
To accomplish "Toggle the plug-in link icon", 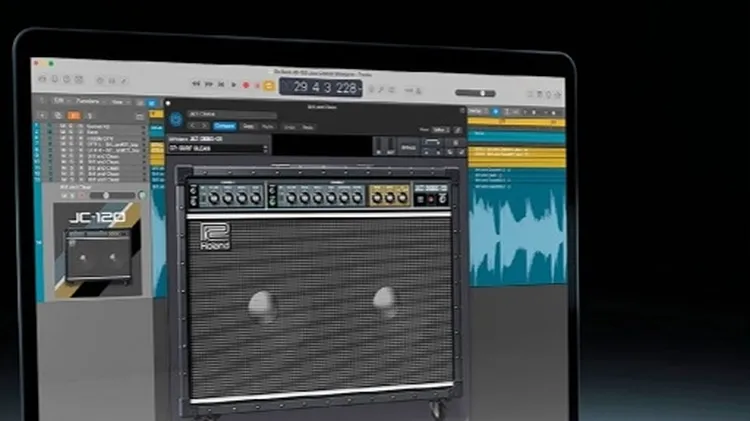I will 458,130.
